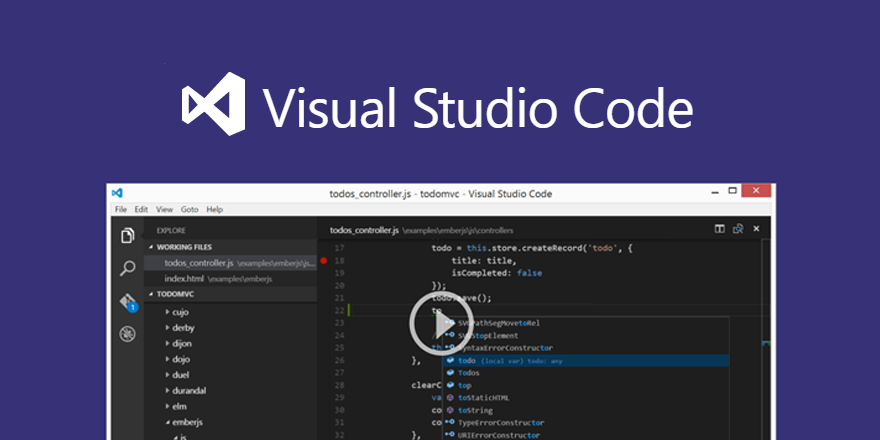
Task: Collapse the TODOMVC section
Action: [231, 294]
